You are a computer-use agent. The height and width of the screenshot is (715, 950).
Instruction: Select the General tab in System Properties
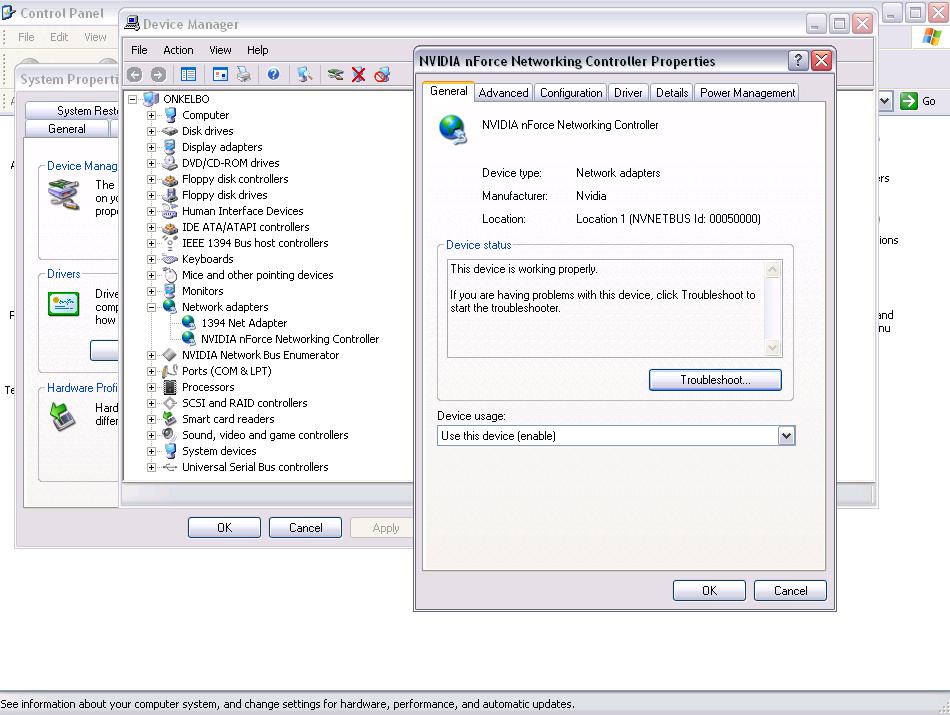point(67,129)
